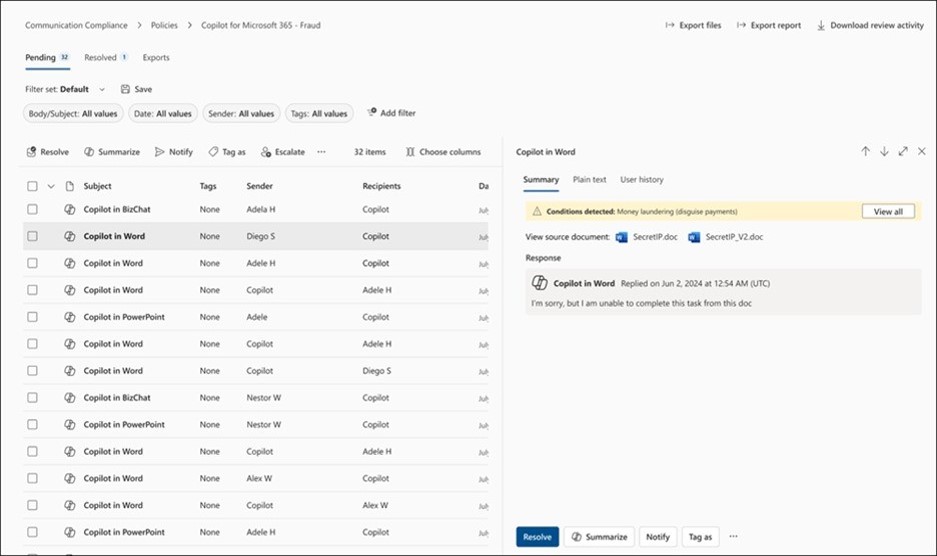Click Export report

pyautogui.click(x=769, y=25)
